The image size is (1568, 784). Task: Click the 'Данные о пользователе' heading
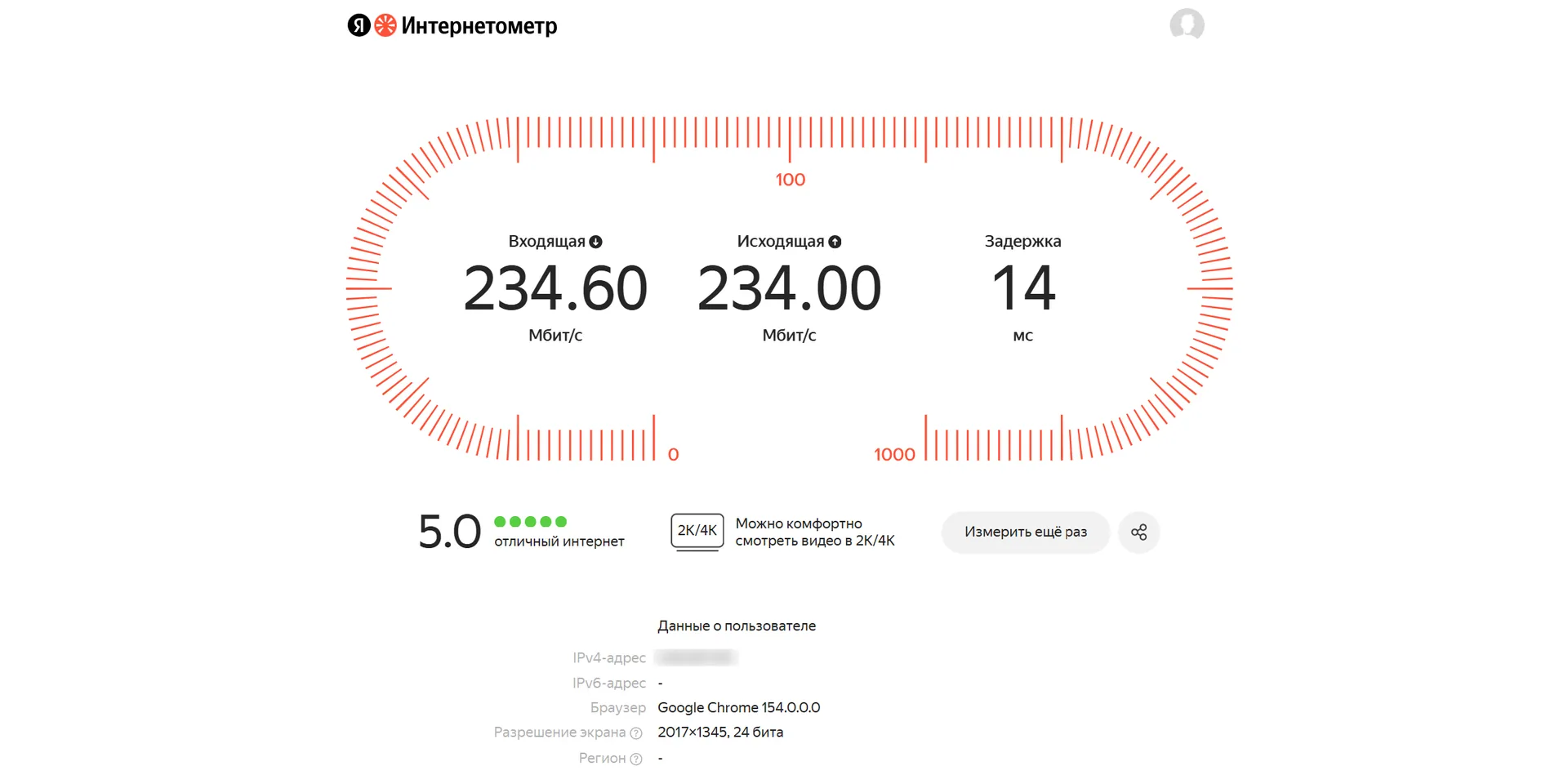point(737,626)
